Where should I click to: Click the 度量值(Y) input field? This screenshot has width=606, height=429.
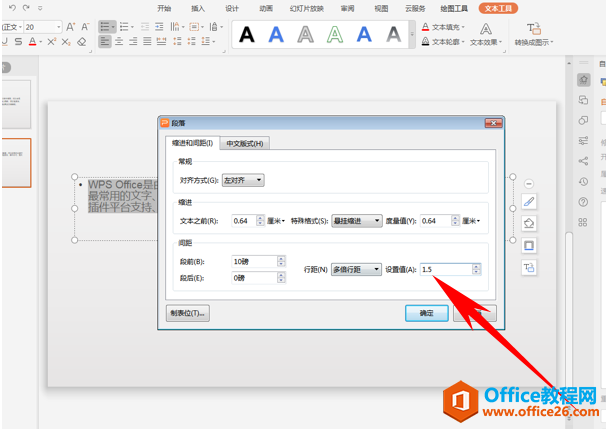point(436,221)
